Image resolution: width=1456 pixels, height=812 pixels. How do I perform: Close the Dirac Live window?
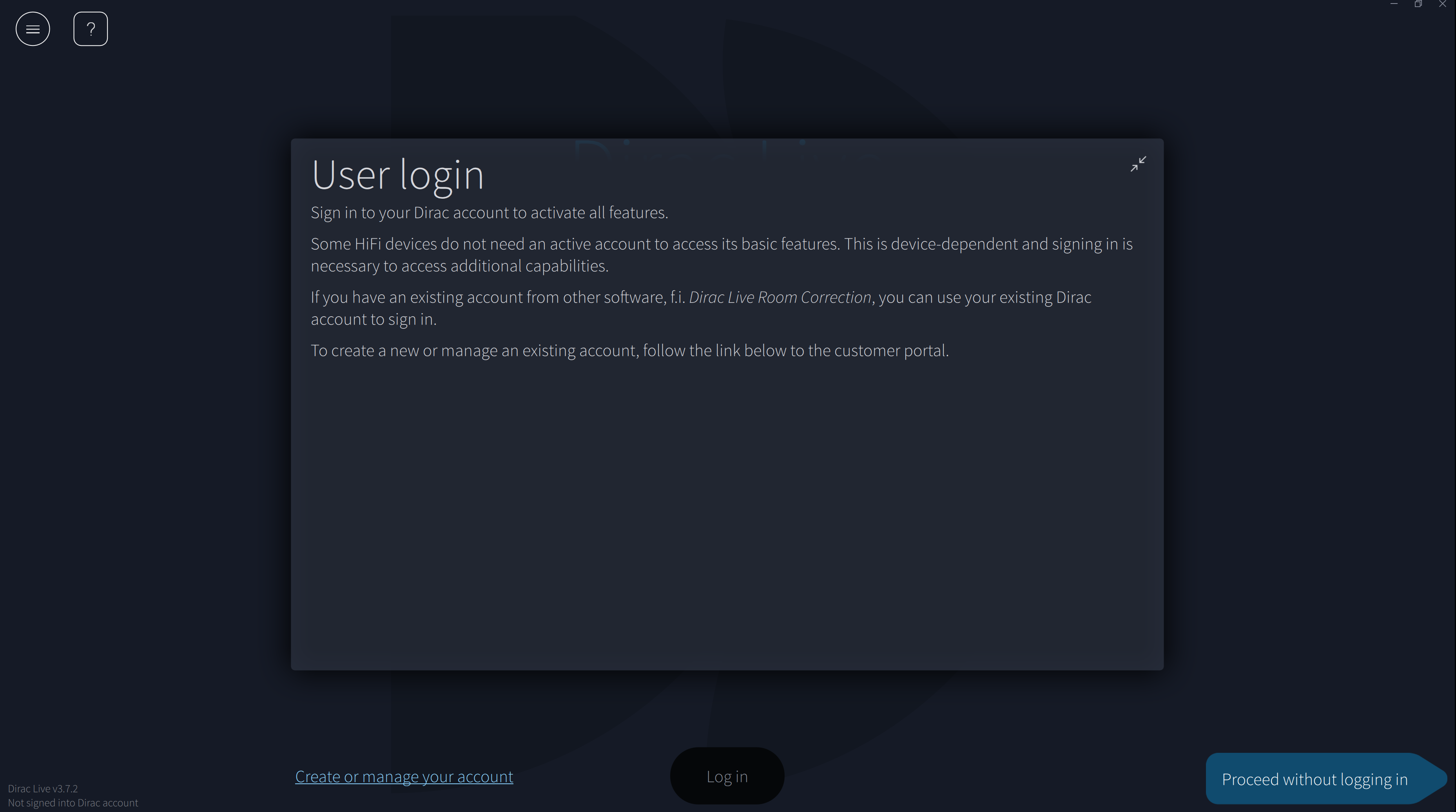coord(1442,4)
